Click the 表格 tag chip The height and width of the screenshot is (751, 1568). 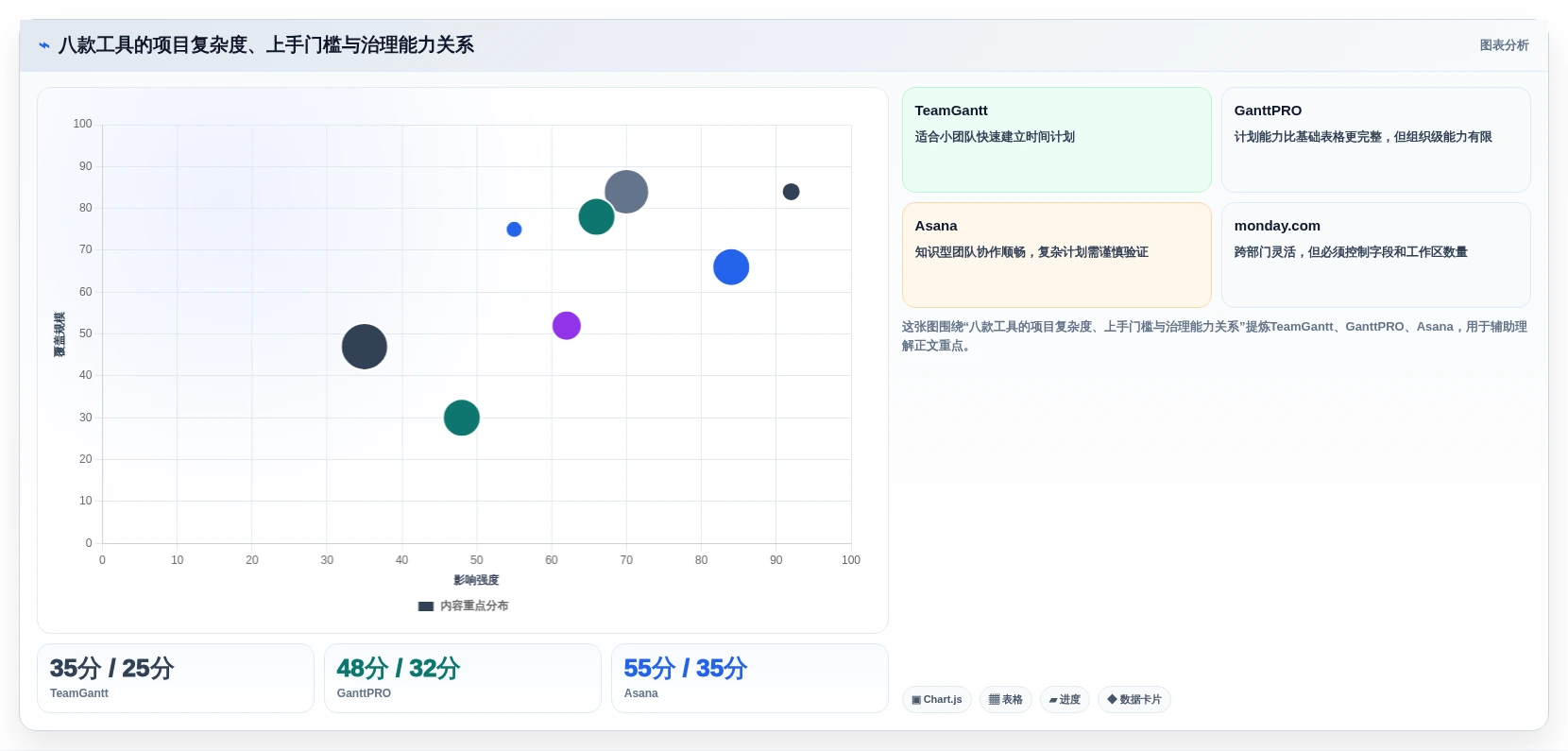pyautogui.click(x=1006, y=700)
